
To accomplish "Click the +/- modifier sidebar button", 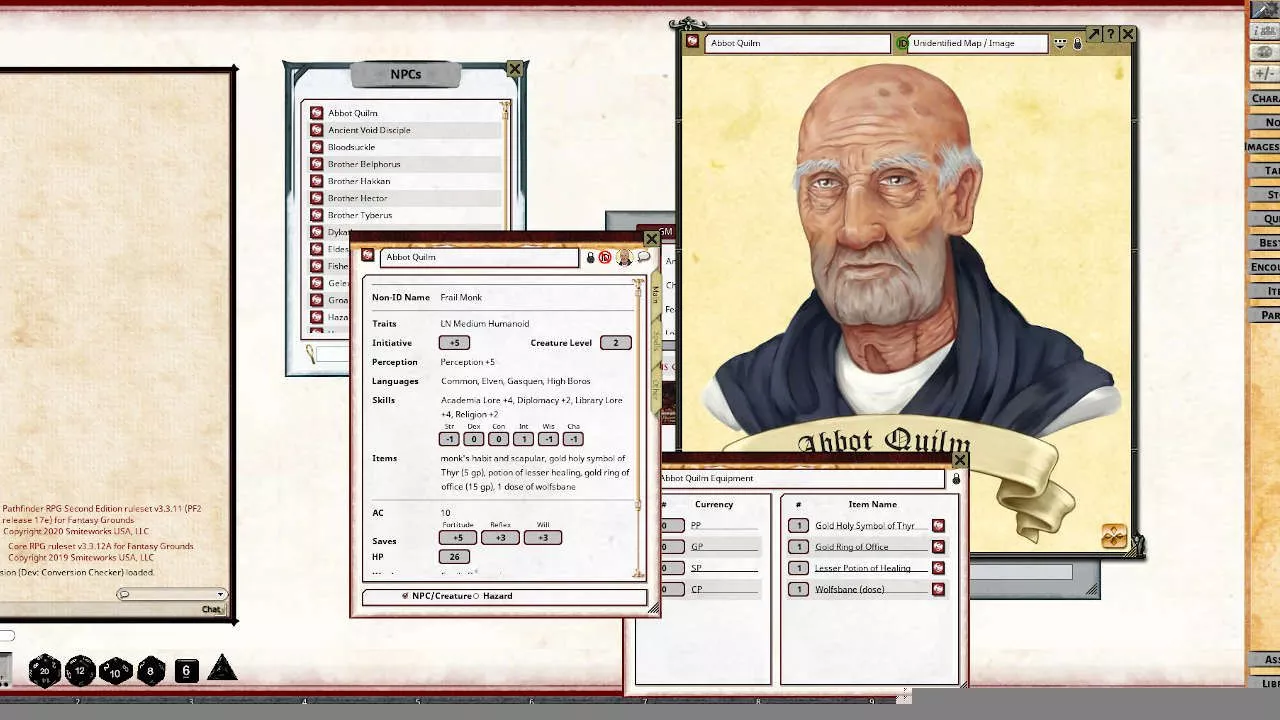I will coord(1265,73).
